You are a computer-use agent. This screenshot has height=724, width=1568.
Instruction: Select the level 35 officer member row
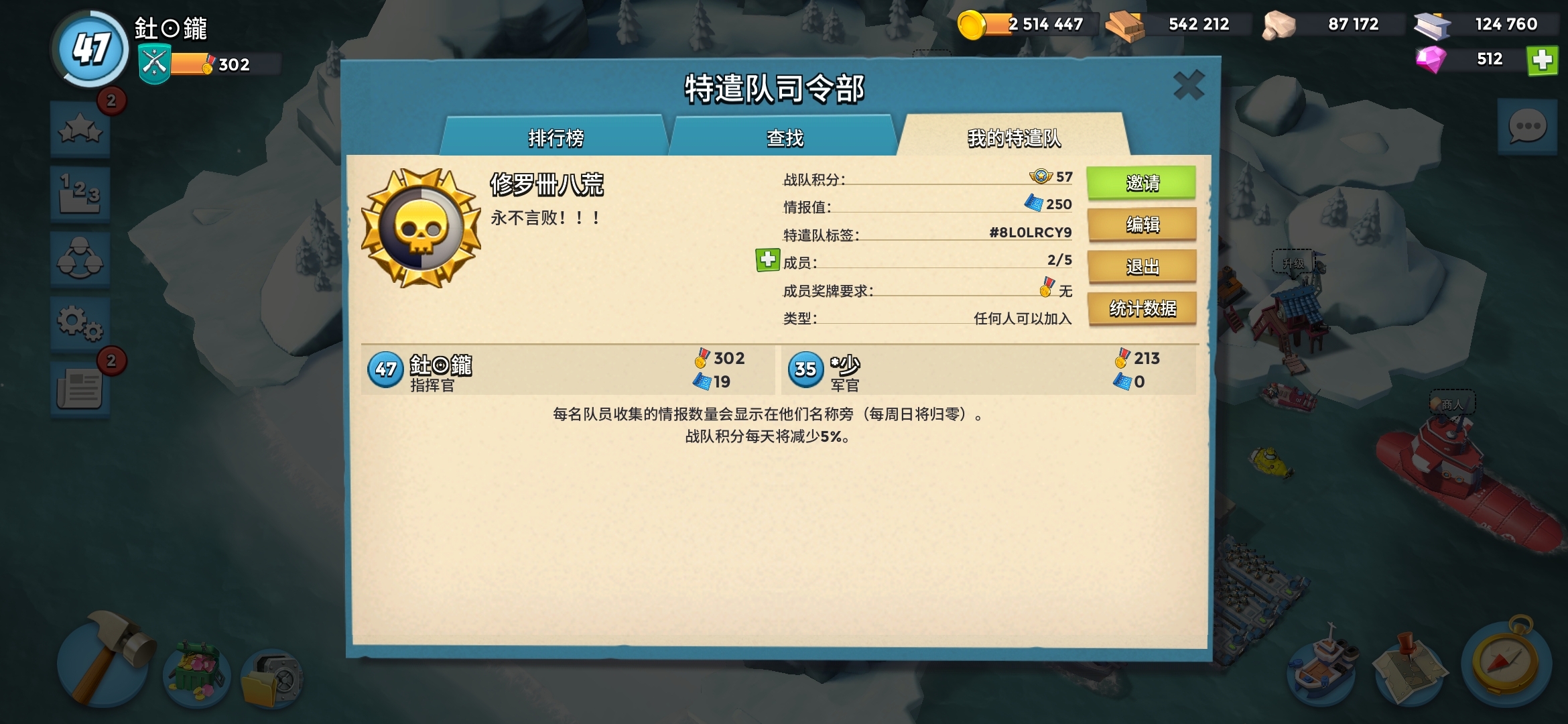[988, 369]
